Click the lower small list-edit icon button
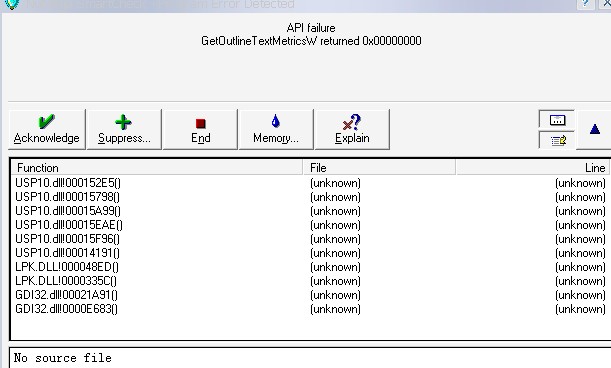The height and width of the screenshot is (368, 611). coord(557,140)
